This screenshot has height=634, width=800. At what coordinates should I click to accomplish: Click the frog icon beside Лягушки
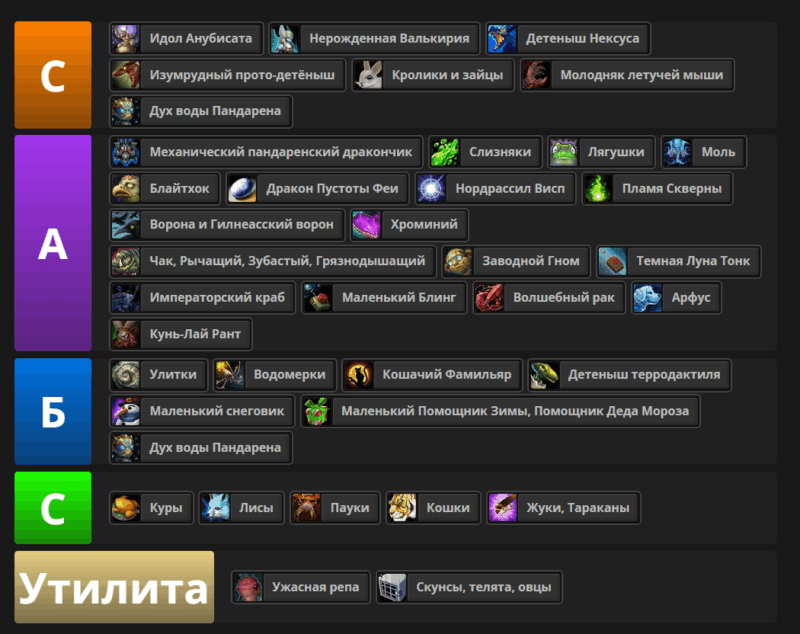pyautogui.click(x=564, y=152)
